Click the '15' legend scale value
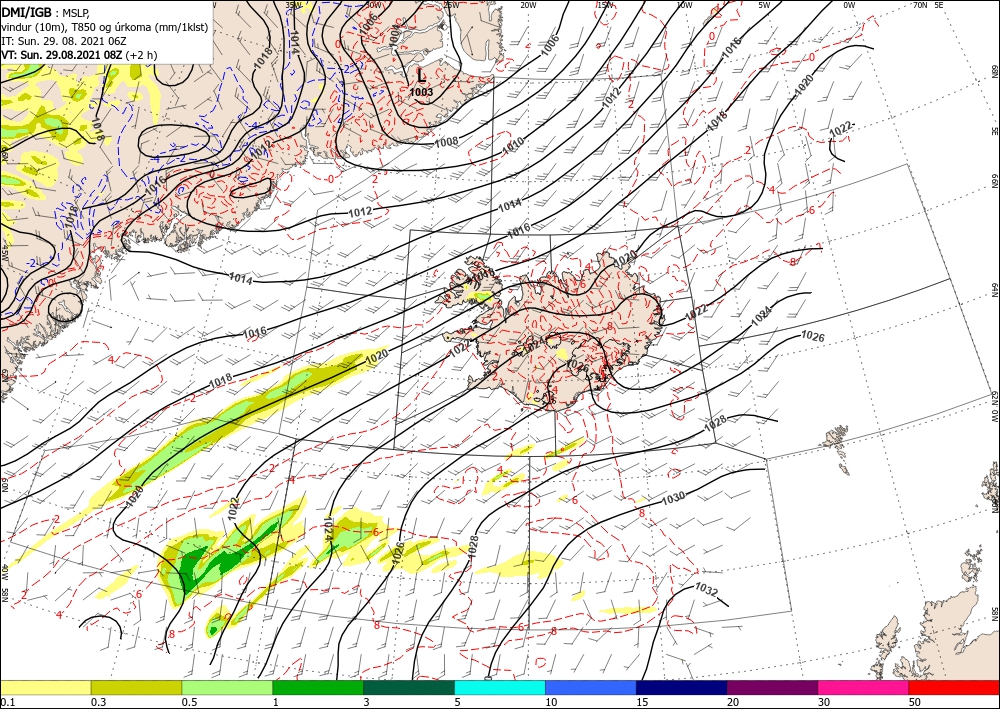 coord(642,702)
